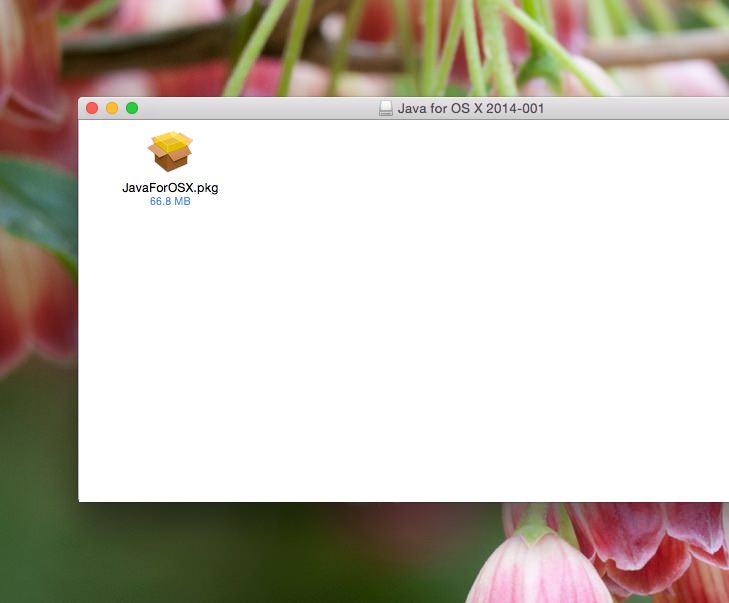
Task: Click the JavaForOSX.pkg file name label
Action: 170,188
